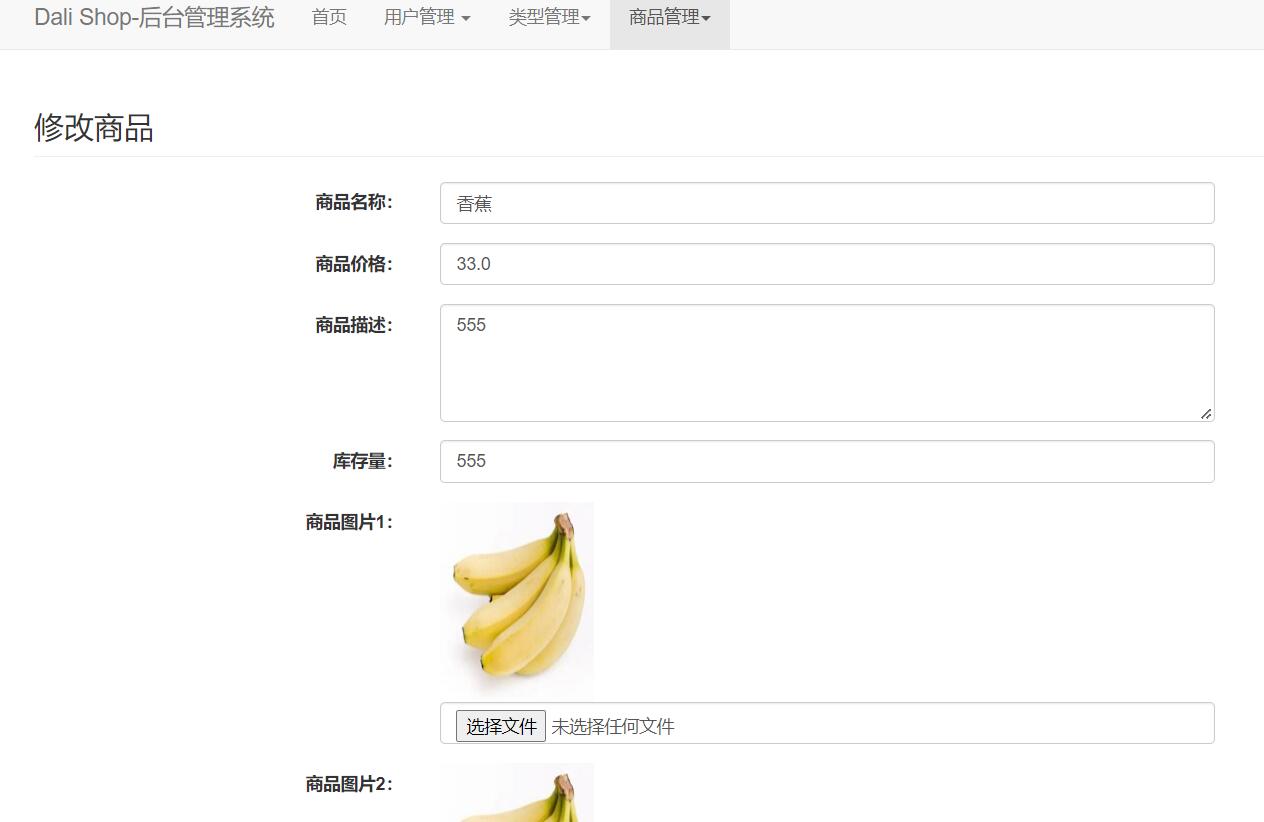Focus the 库存量 input field
Image resolution: width=1264 pixels, height=822 pixels.
(827, 461)
